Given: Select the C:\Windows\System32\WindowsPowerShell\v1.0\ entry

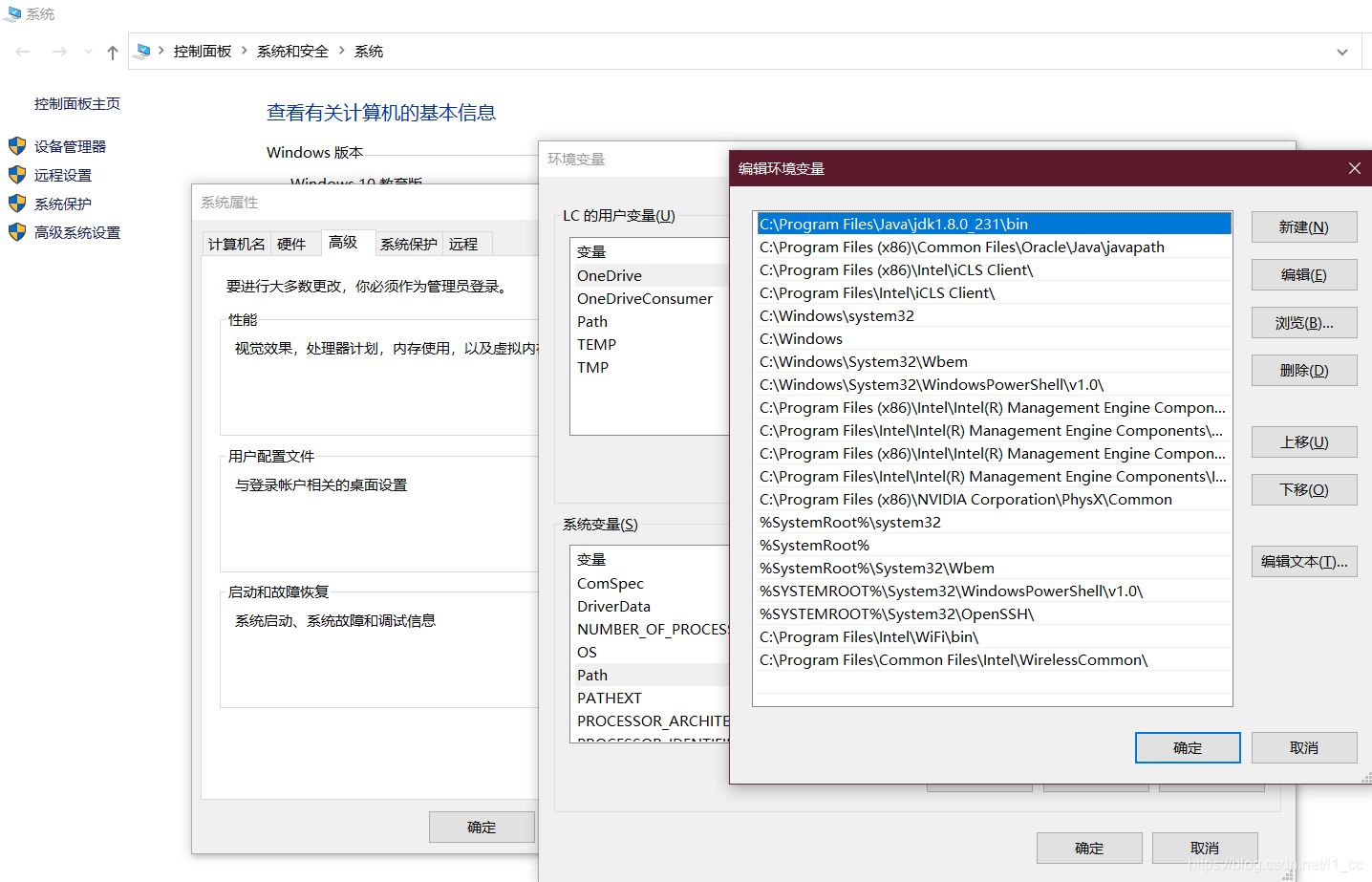Looking at the screenshot, I should [993, 384].
